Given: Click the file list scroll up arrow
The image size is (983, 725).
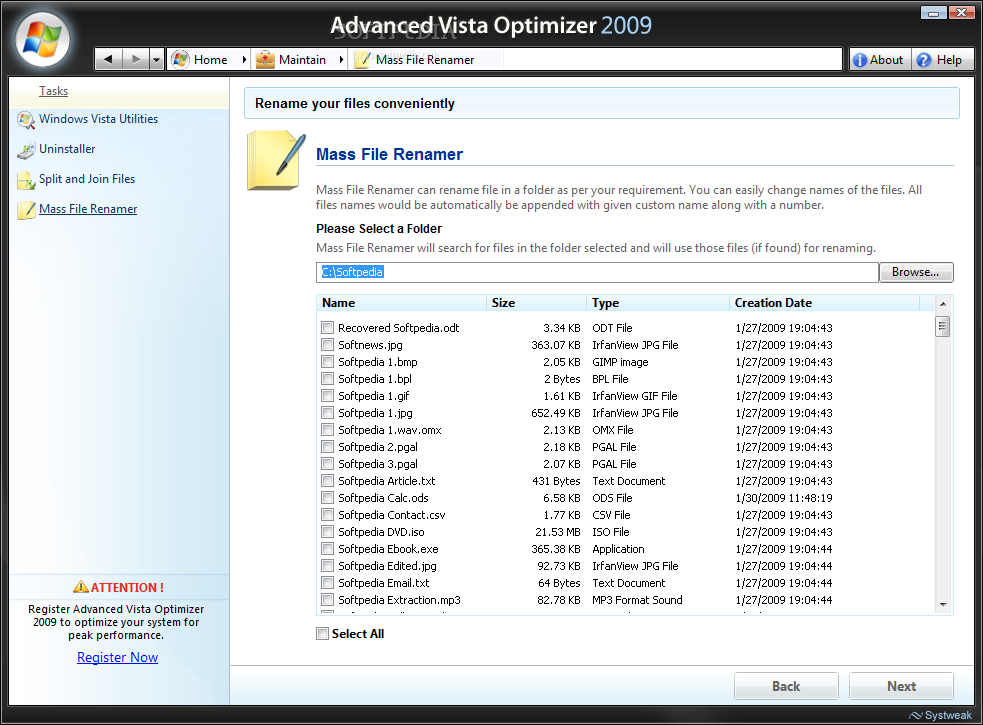Looking at the screenshot, I should coord(942,304).
